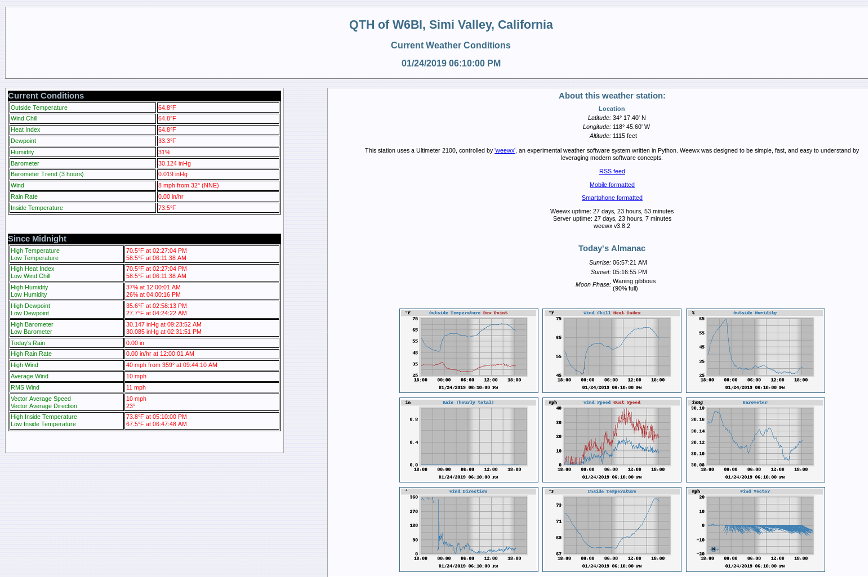Click the page title QTH of W6BI

point(451,25)
